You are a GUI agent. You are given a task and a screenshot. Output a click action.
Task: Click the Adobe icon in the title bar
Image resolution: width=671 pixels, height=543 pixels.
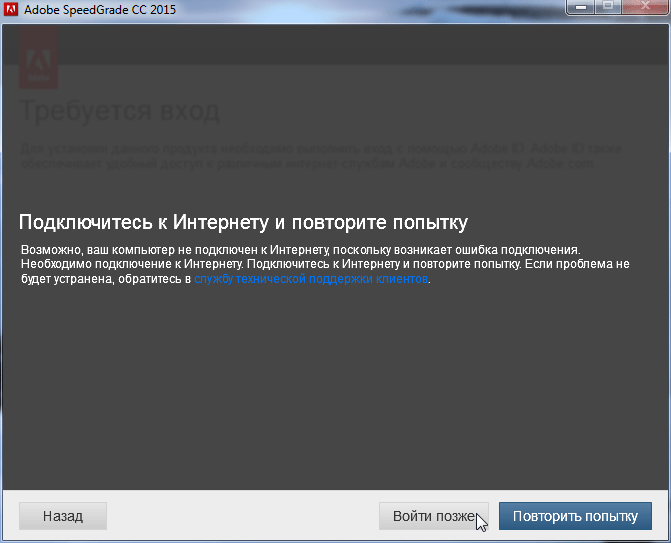[x=11, y=9]
